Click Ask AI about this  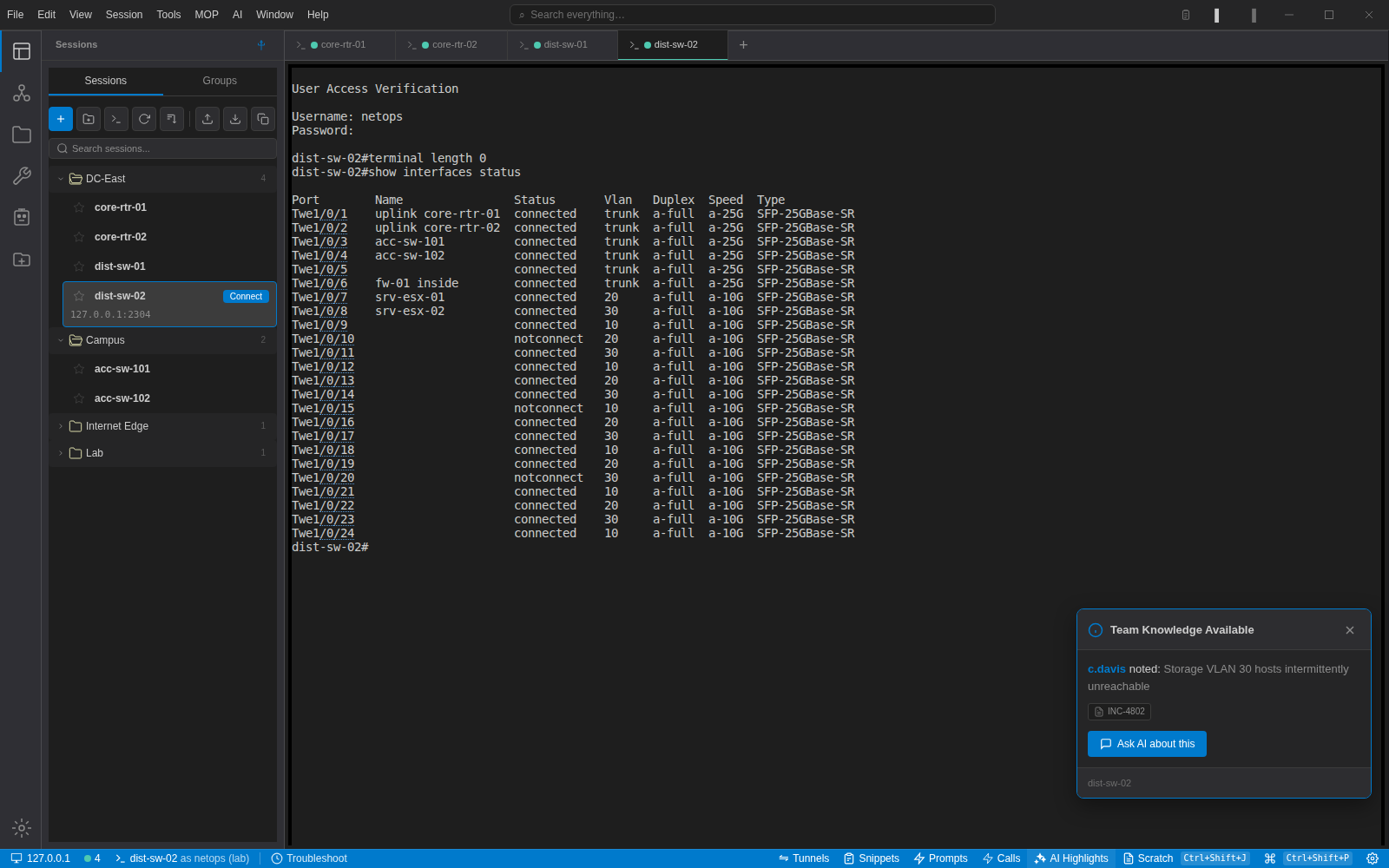point(1147,744)
